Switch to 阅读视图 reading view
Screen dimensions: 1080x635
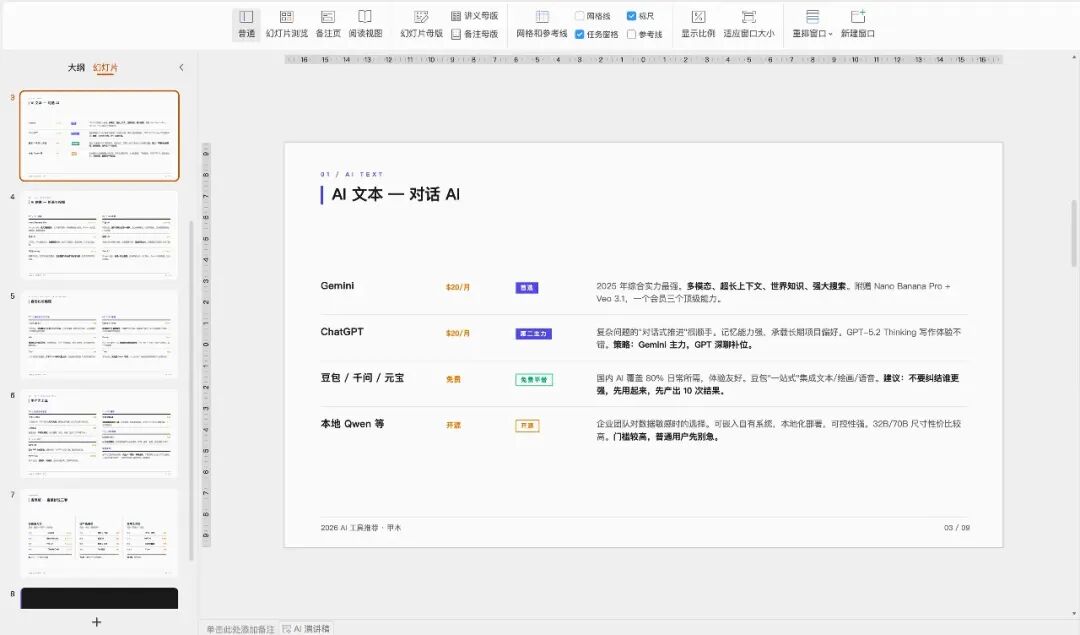click(365, 24)
